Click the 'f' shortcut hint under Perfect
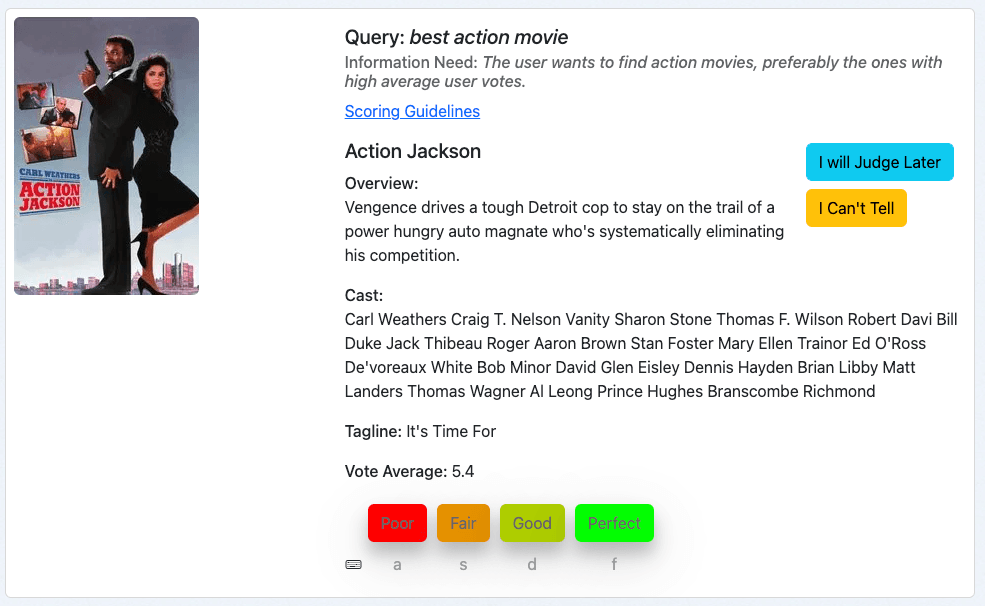 (614, 565)
